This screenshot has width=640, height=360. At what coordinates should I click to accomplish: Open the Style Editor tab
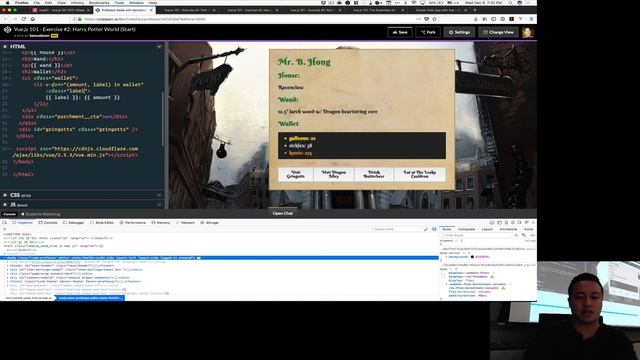point(102,223)
